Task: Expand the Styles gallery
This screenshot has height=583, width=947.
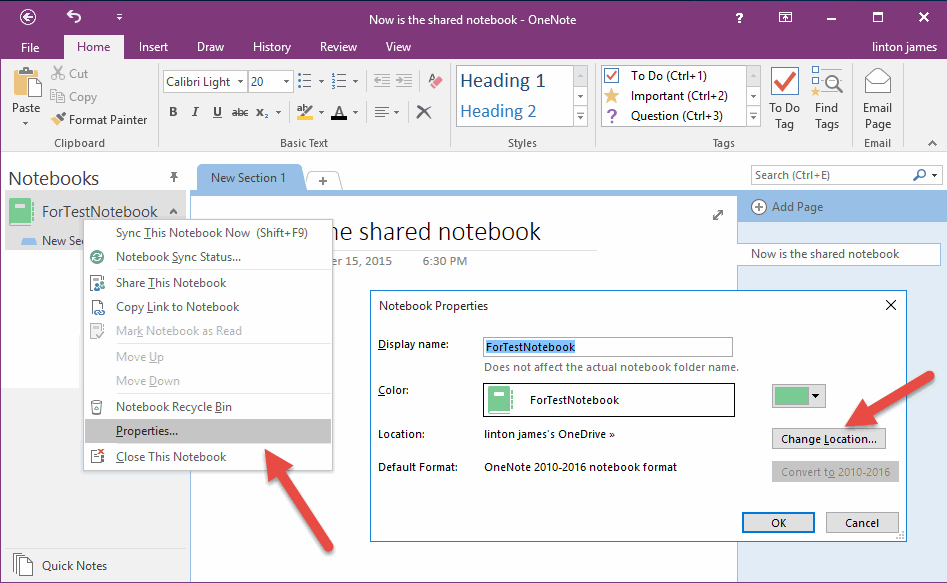Action: (x=580, y=117)
